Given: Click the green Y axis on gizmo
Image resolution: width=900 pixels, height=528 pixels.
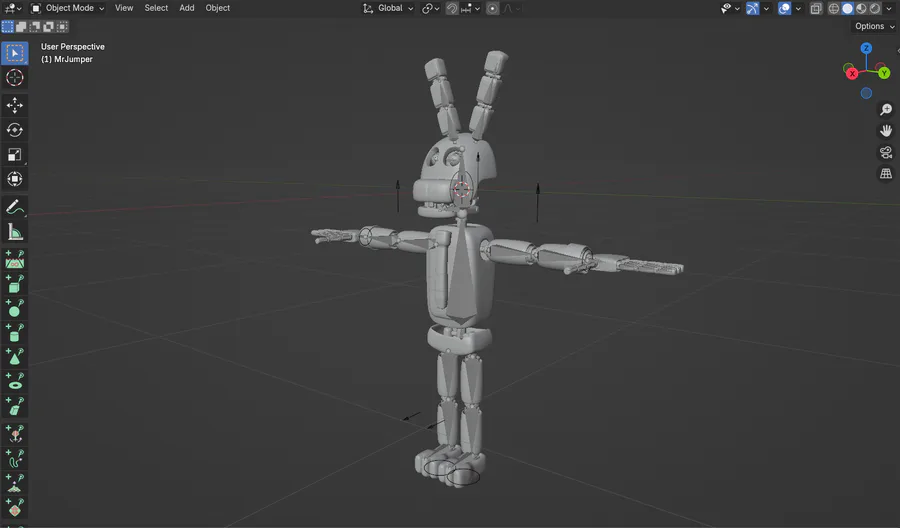Looking at the screenshot, I should pos(884,73).
